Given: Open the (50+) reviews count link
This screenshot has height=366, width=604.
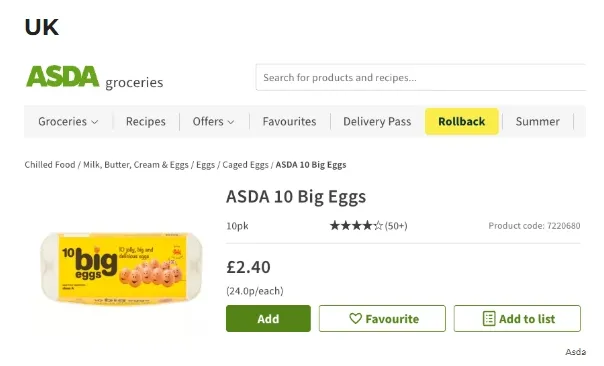Looking at the screenshot, I should tap(396, 226).
